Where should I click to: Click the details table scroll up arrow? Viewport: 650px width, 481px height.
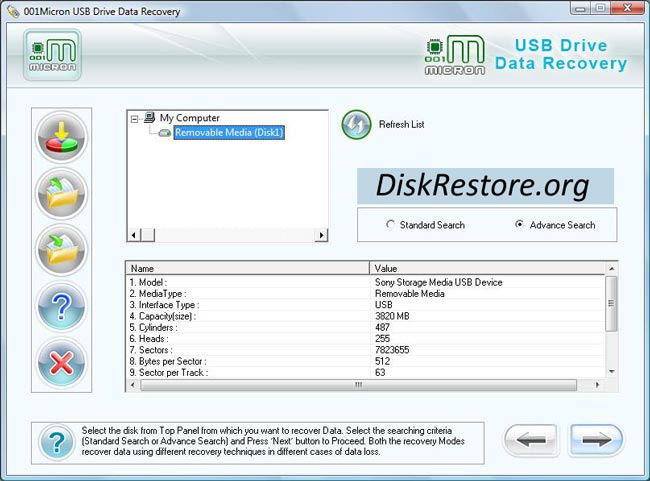tap(611, 269)
